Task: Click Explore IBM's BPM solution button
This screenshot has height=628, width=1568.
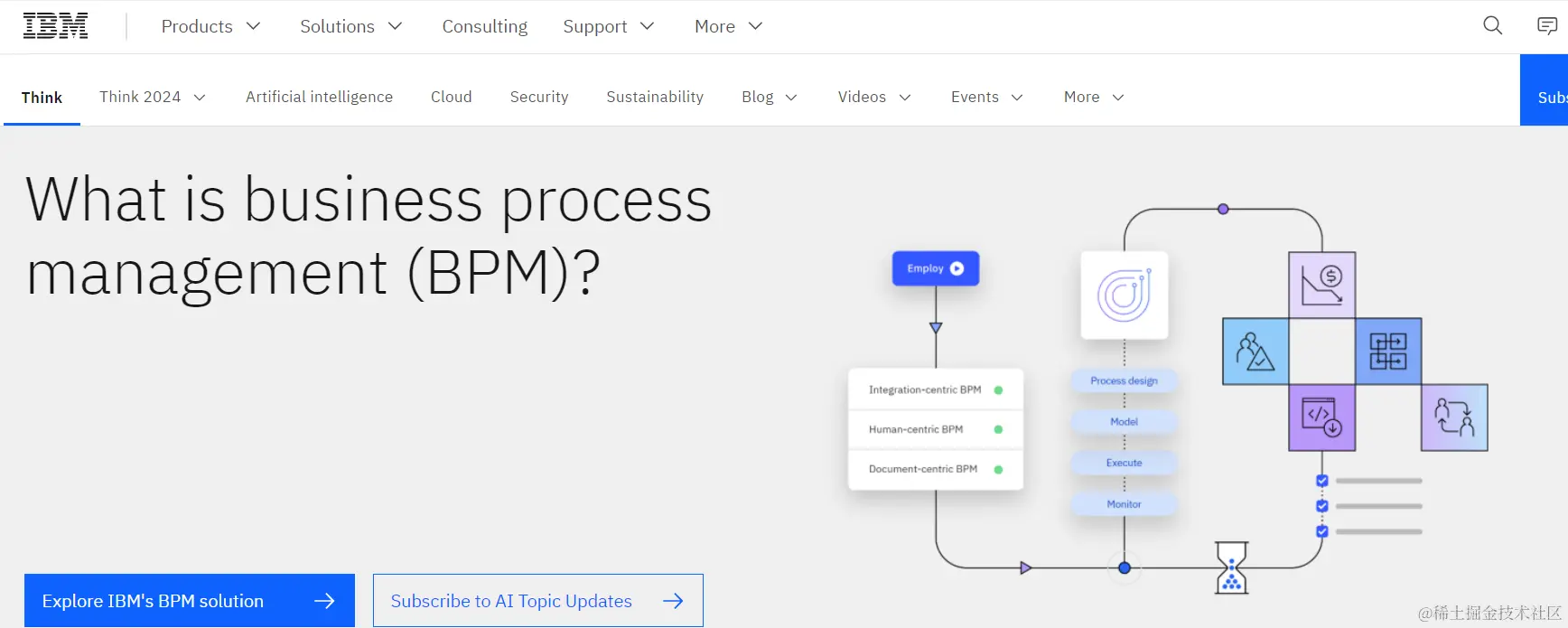Action: [x=190, y=600]
